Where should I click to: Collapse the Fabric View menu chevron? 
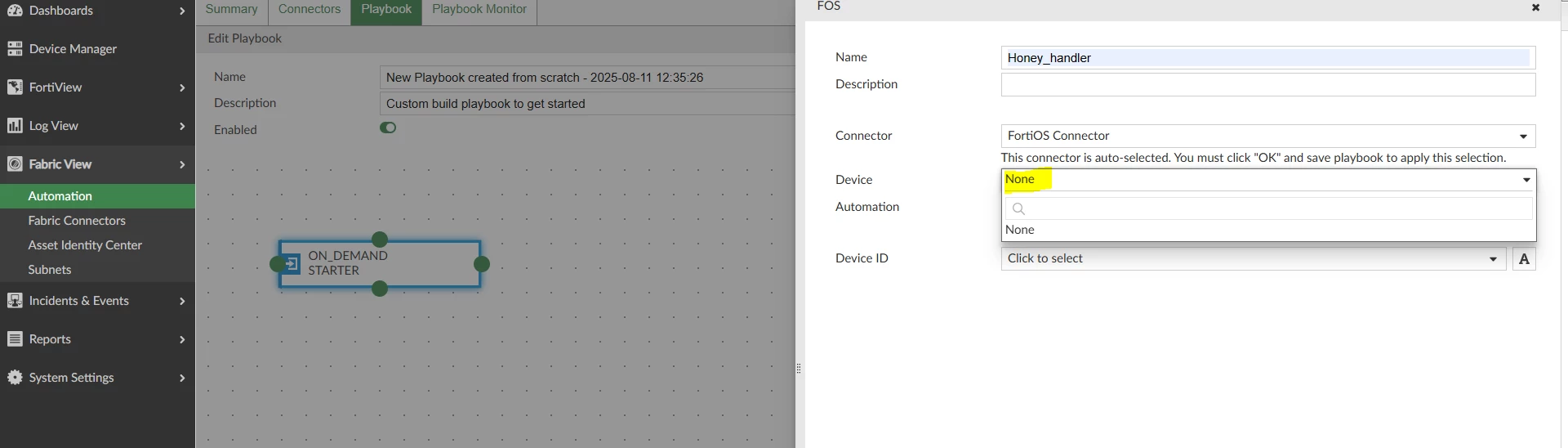182,165
